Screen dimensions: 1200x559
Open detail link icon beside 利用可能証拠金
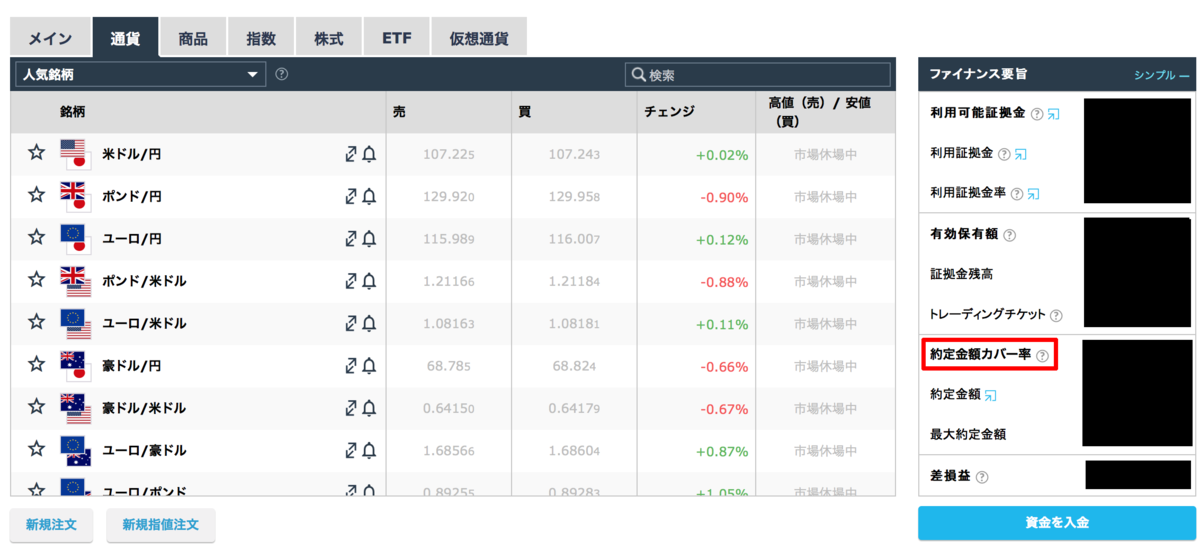pyautogui.click(x=1054, y=114)
